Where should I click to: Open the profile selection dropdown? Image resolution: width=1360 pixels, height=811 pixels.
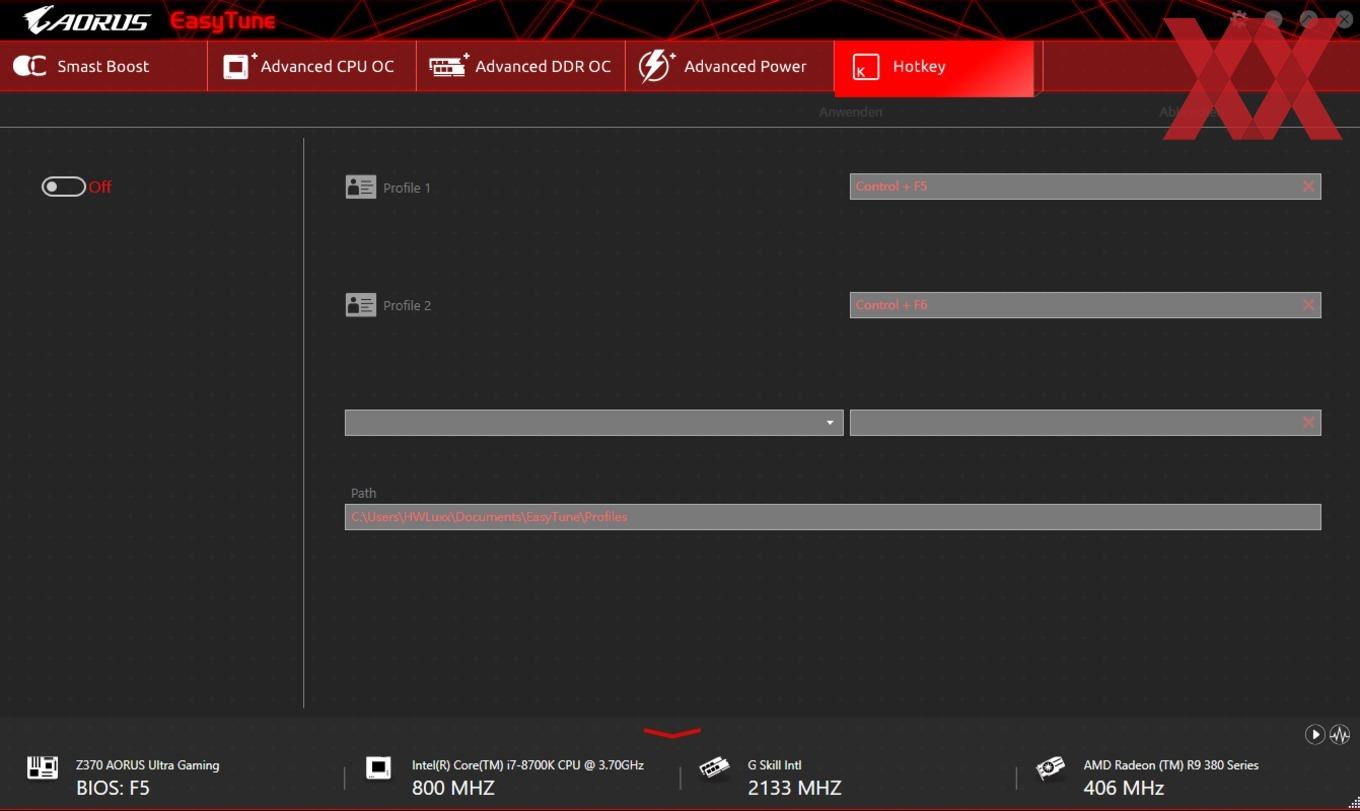(x=594, y=423)
